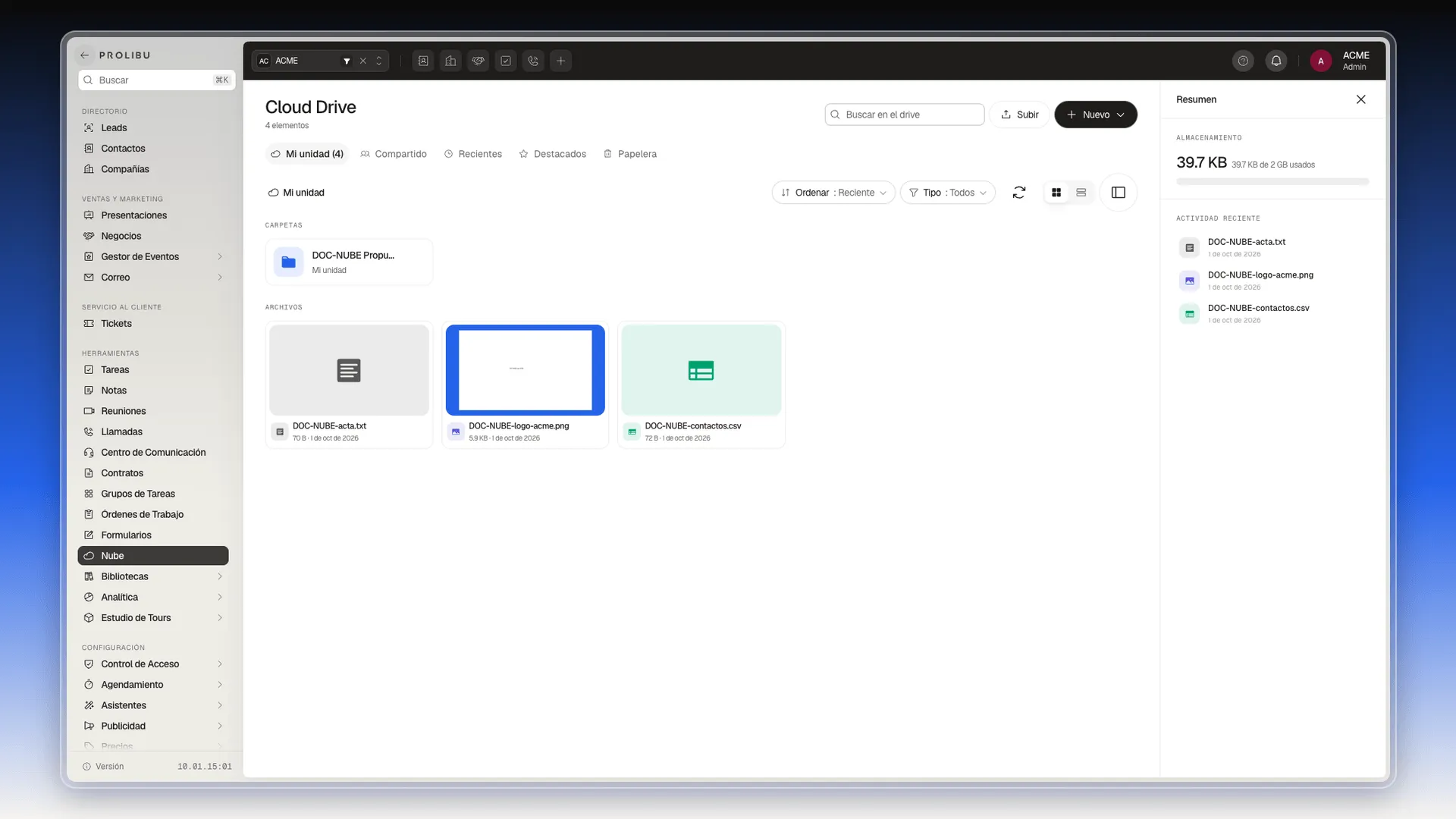Open the Nuevo dropdown button
1456x819 pixels.
pyautogui.click(x=1096, y=115)
